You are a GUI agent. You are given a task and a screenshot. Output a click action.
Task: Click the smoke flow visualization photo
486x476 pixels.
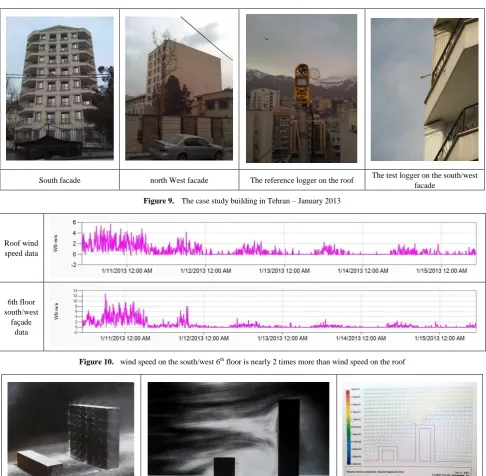pyautogui.click(x=238, y=429)
